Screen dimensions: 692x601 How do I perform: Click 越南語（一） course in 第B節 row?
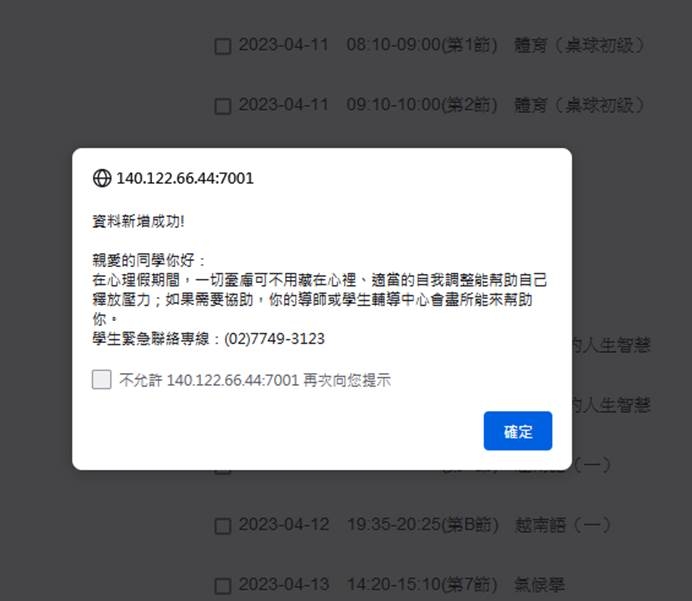563,525
